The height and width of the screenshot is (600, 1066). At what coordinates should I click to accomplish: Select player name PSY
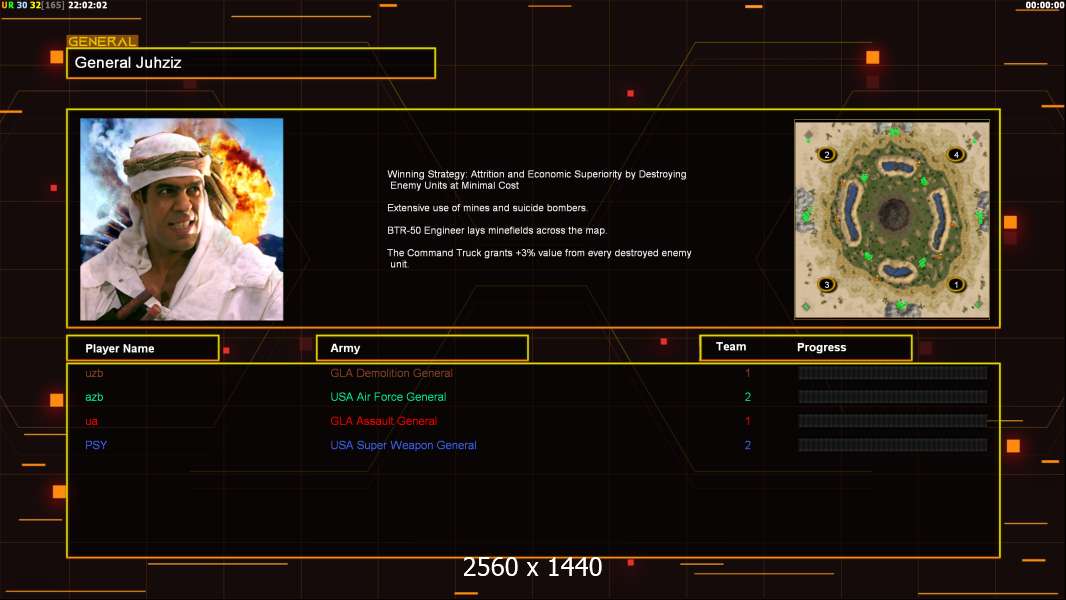(x=96, y=445)
